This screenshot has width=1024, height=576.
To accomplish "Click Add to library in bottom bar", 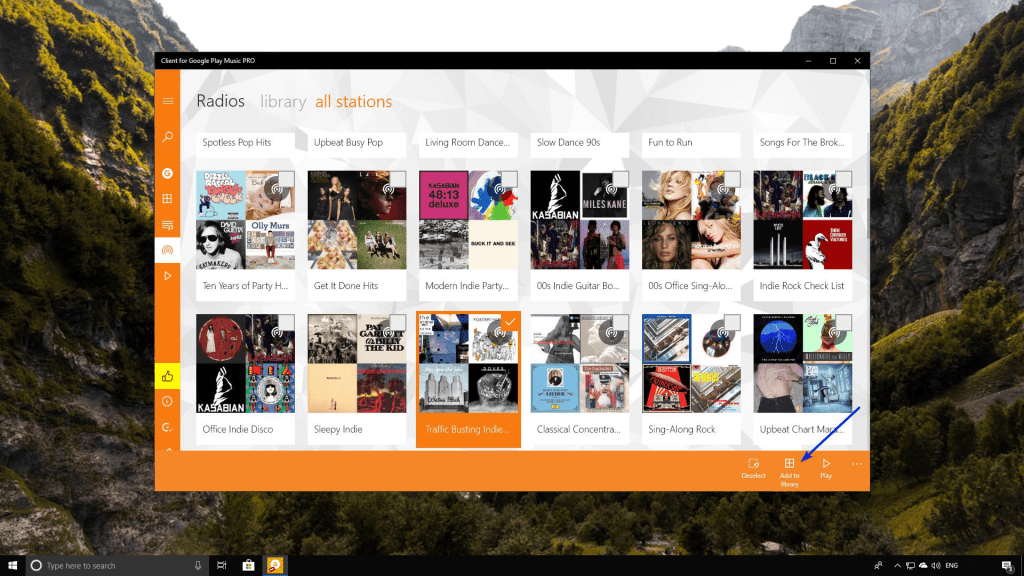I will [x=789, y=469].
